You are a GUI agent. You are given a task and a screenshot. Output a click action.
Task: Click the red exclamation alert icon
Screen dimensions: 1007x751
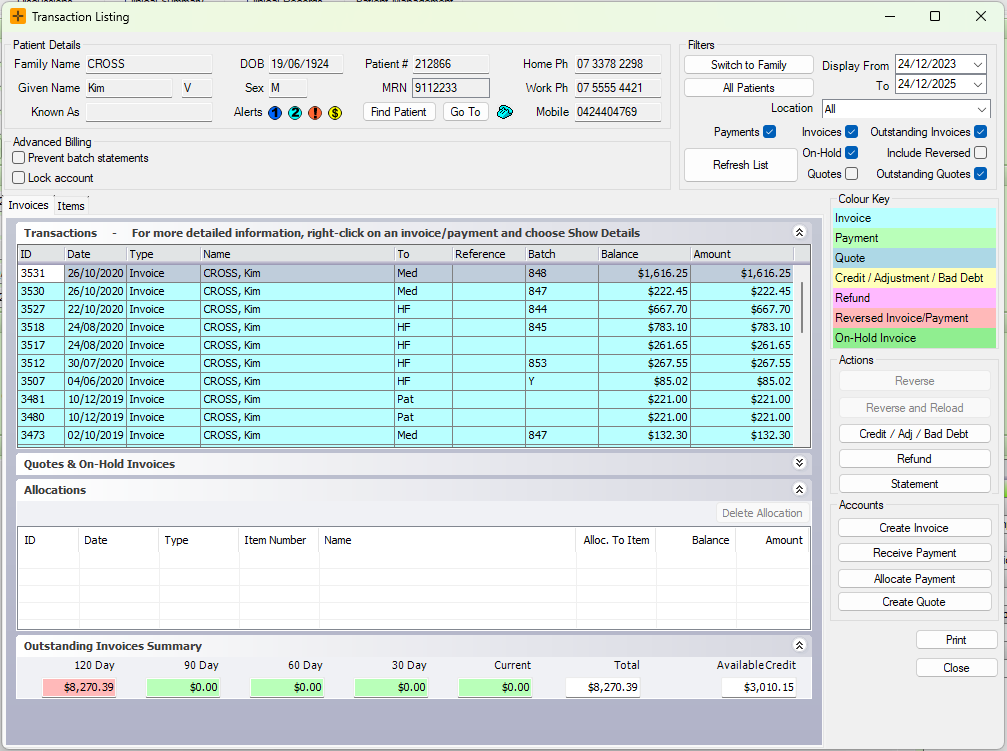(315, 113)
